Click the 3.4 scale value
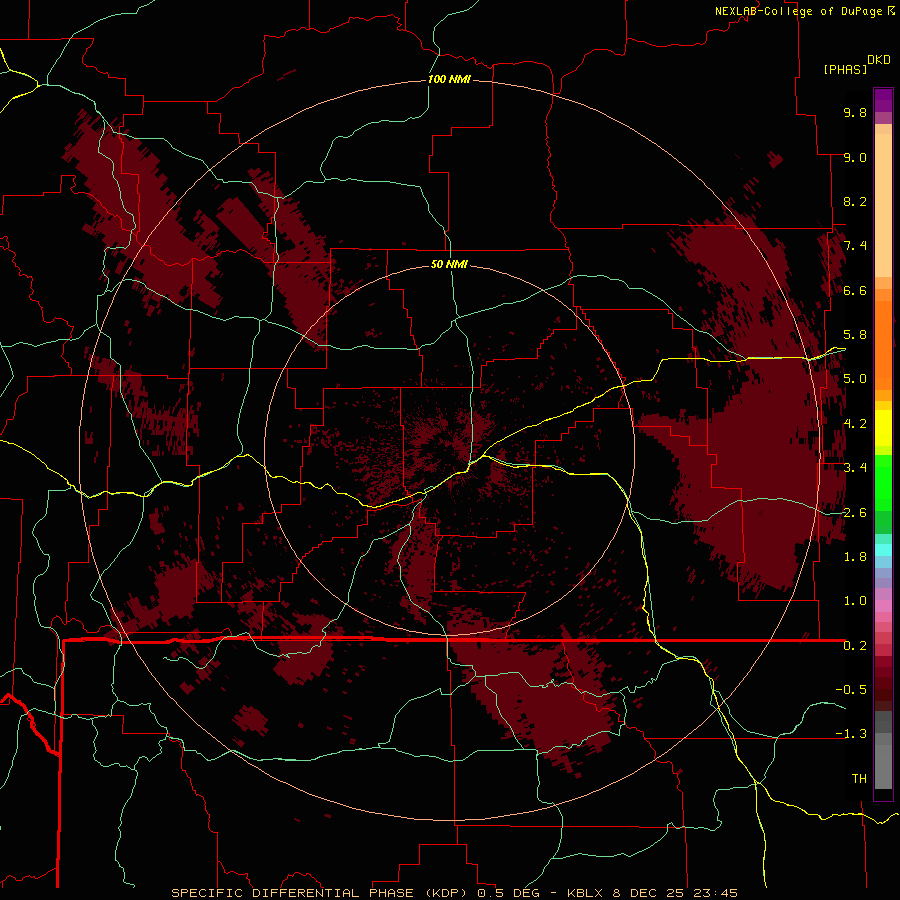Screen dimensions: 900x900 (855, 468)
